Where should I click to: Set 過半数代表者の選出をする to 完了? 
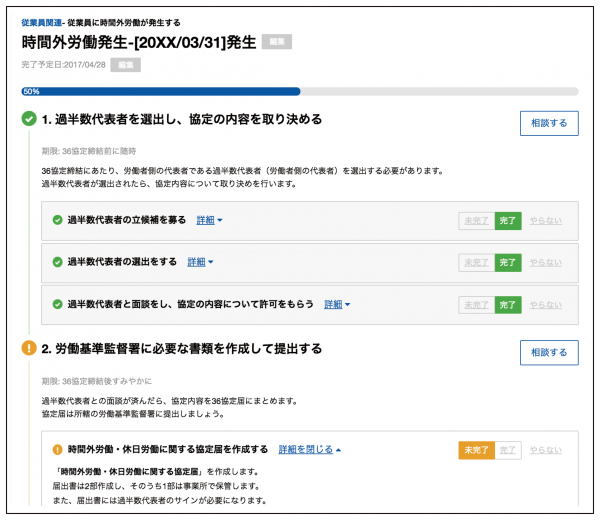coord(509,262)
